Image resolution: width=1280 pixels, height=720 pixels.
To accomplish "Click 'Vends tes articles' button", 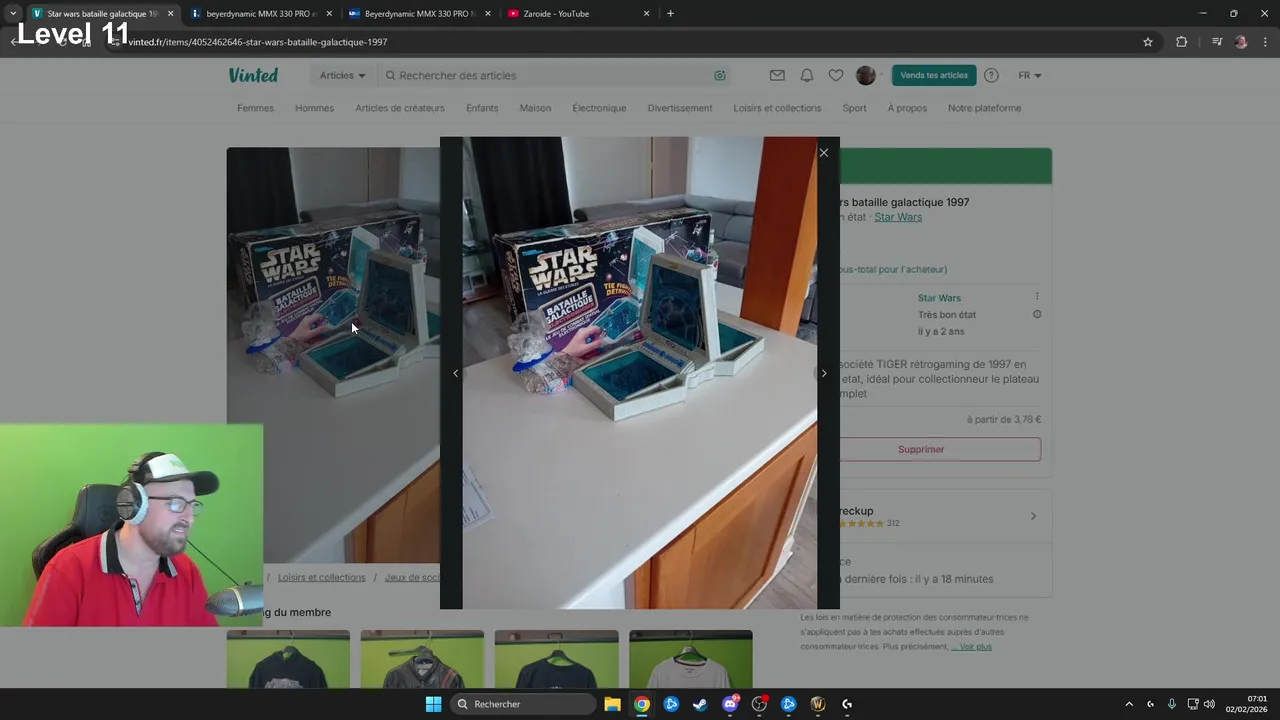I will point(934,75).
